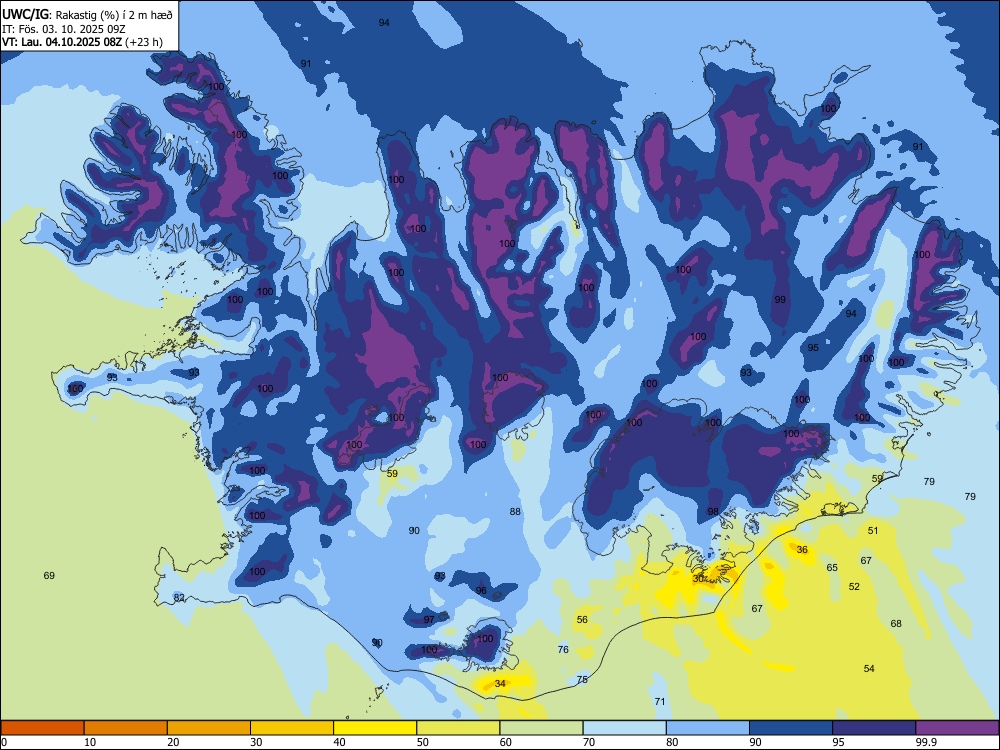Select the 90–95 dark blue legend swatch
1000x750 pixels.
click(x=791, y=728)
